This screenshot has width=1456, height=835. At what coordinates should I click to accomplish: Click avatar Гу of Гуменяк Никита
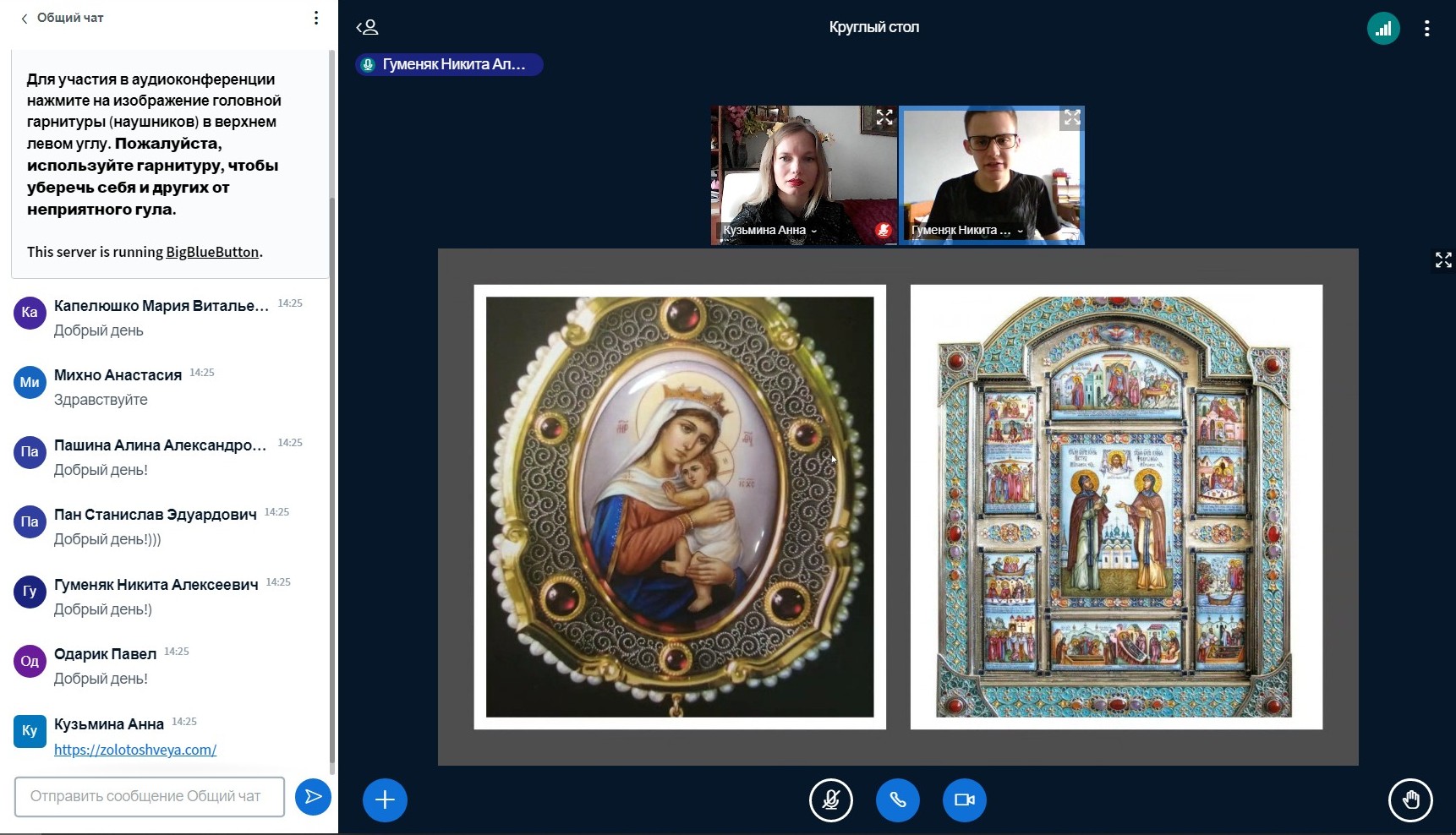point(30,592)
